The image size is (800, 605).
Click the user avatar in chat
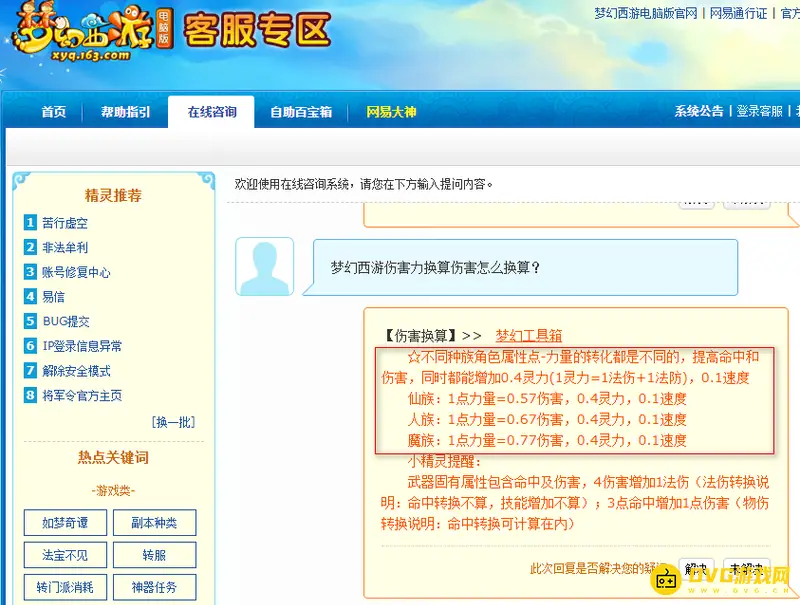click(264, 266)
